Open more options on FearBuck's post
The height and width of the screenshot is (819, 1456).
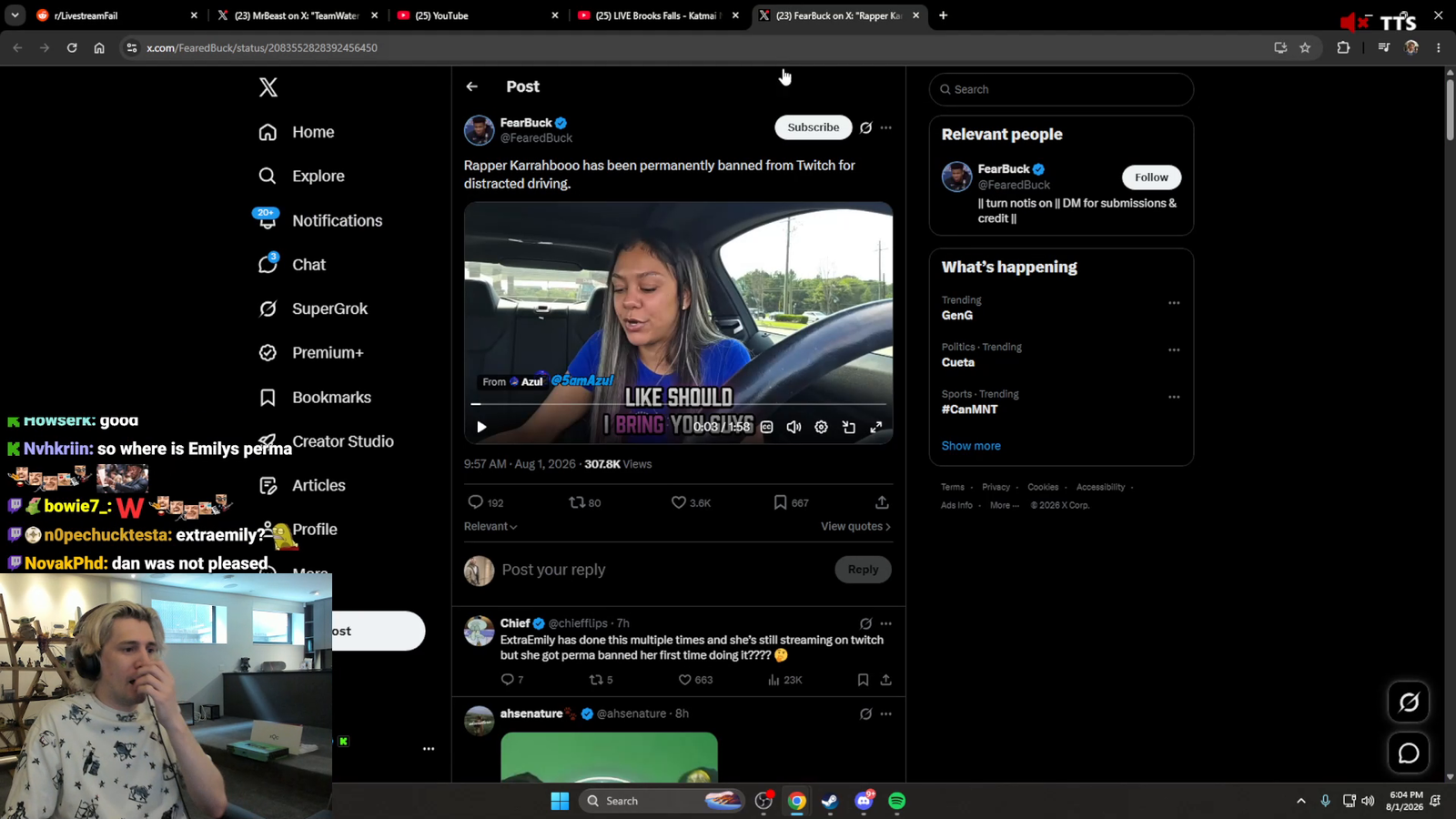(x=886, y=127)
